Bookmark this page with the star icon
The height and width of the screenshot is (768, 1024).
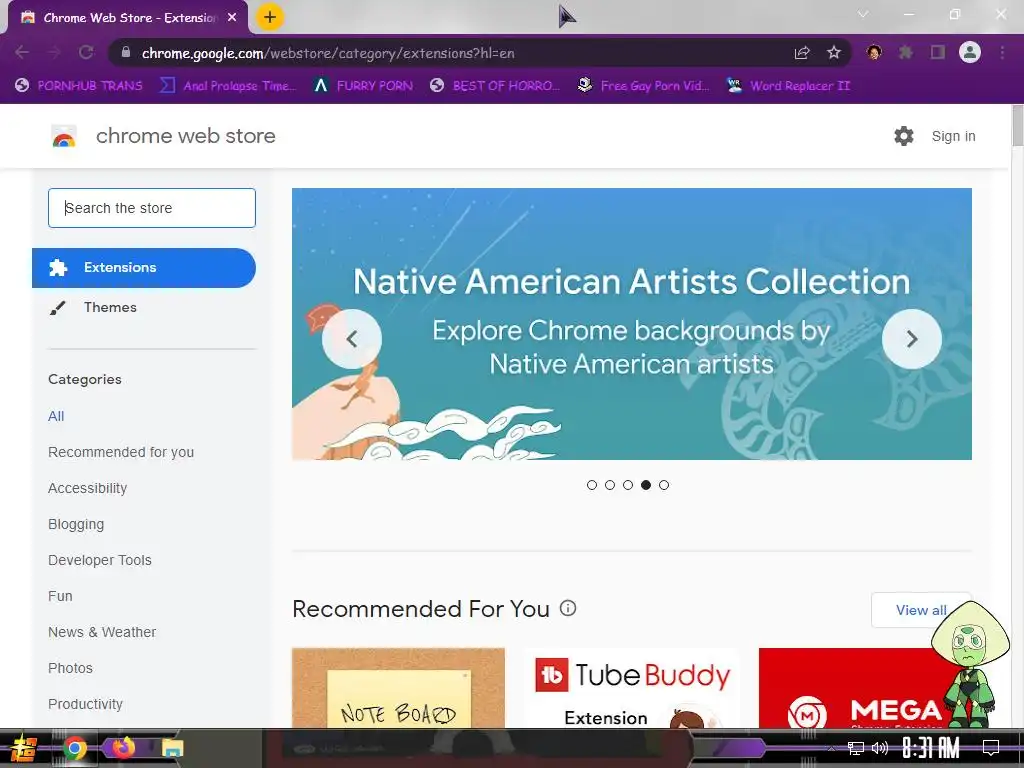(833, 53)
